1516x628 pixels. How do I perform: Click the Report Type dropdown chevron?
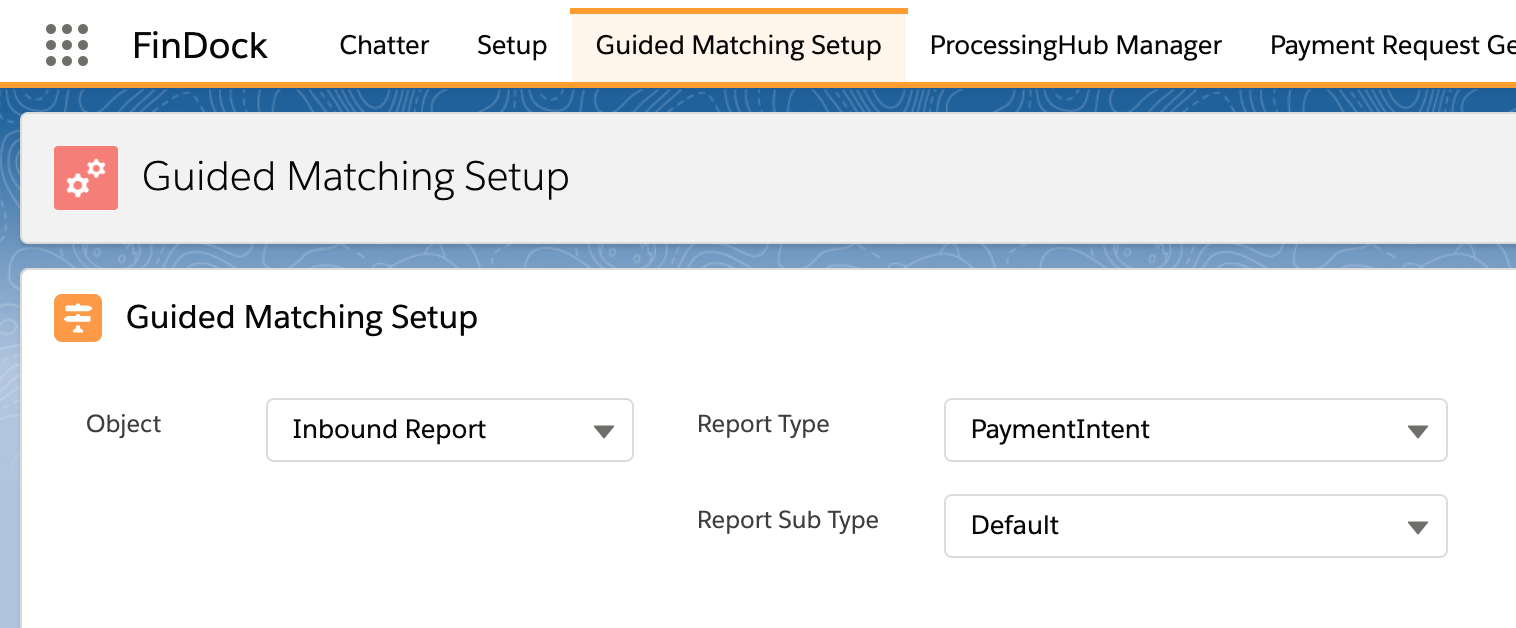tap(1417, 430)
